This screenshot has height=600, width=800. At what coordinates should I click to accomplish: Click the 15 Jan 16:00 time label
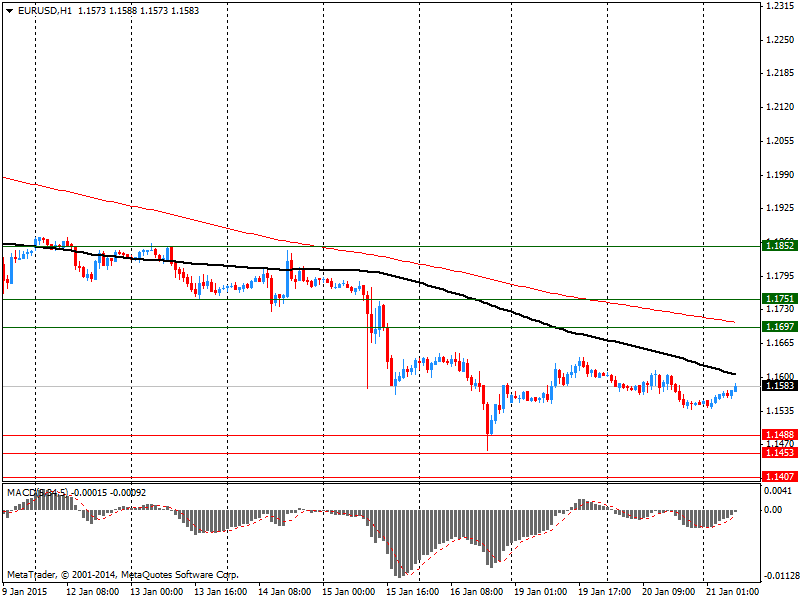tap(413, 592)
